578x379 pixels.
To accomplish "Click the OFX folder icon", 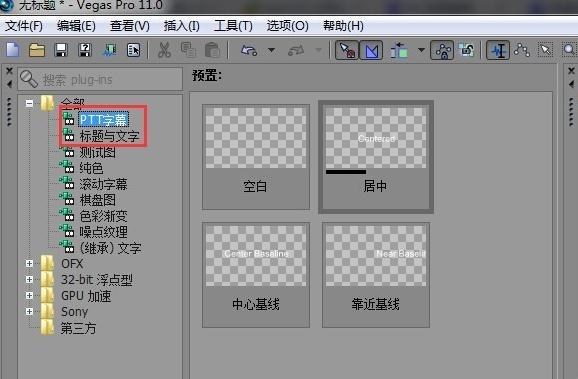I will 47,263.
